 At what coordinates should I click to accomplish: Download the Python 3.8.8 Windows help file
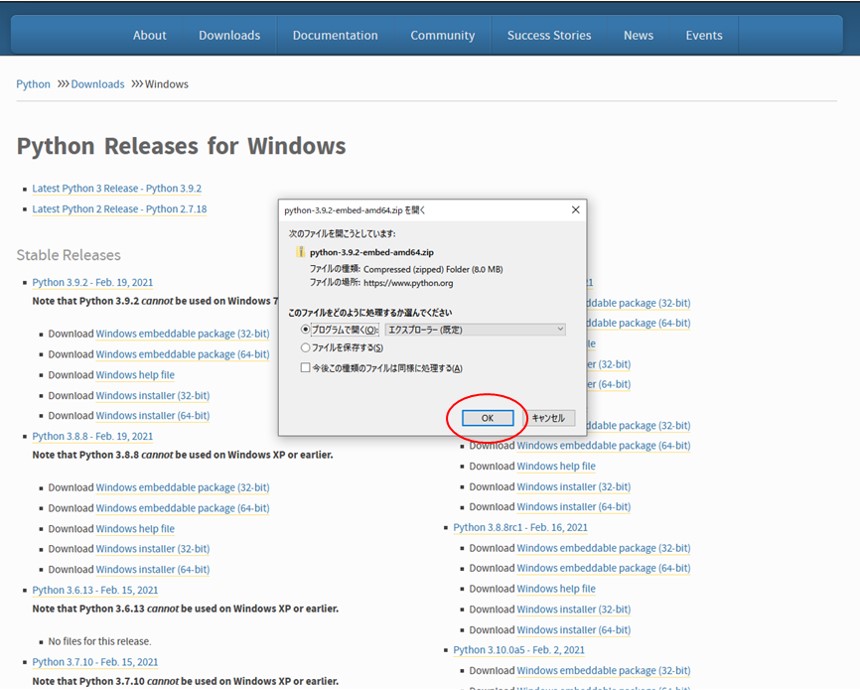(135, 529)
